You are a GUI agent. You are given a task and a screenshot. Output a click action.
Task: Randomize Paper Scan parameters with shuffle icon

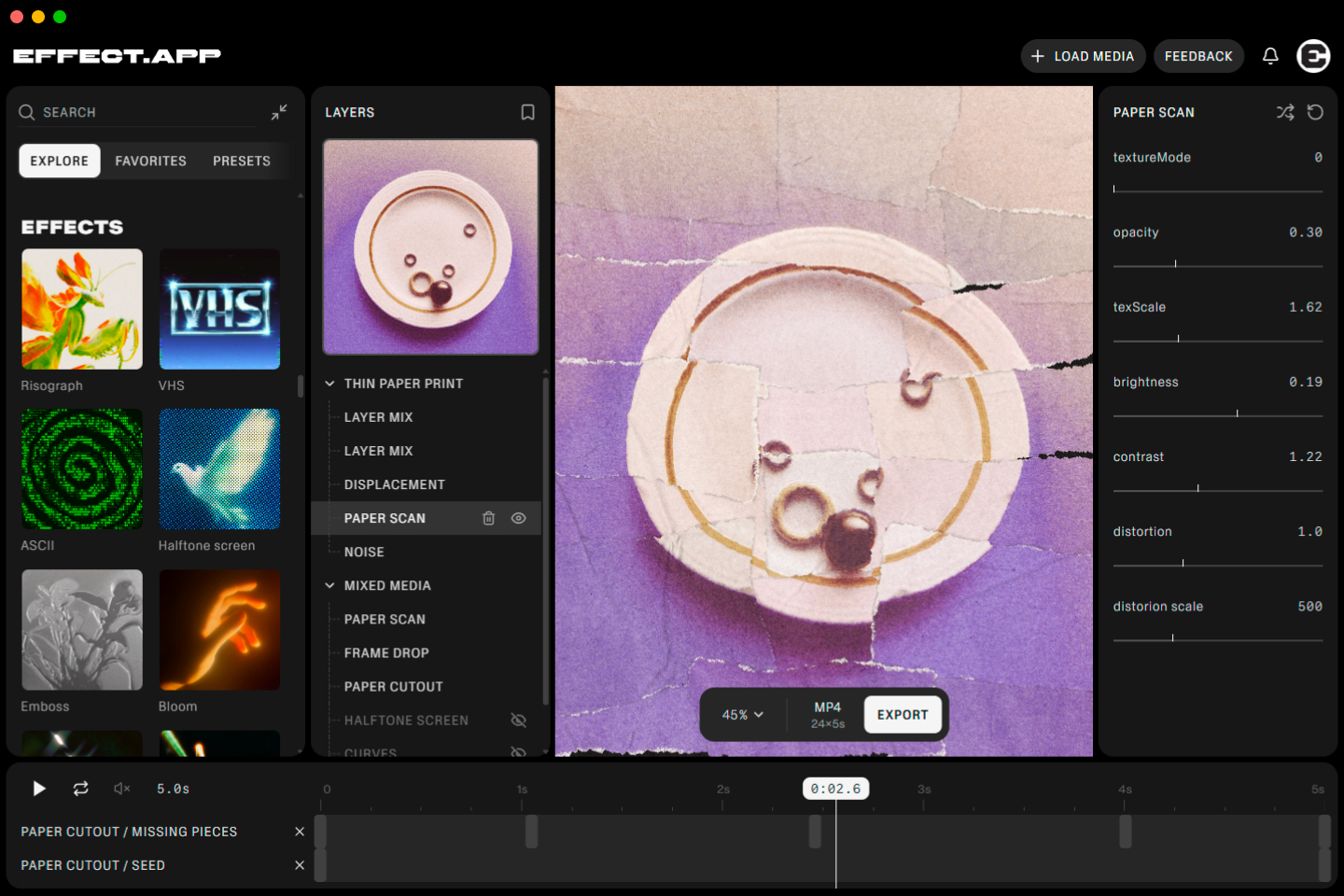[x=1285, y=112]
